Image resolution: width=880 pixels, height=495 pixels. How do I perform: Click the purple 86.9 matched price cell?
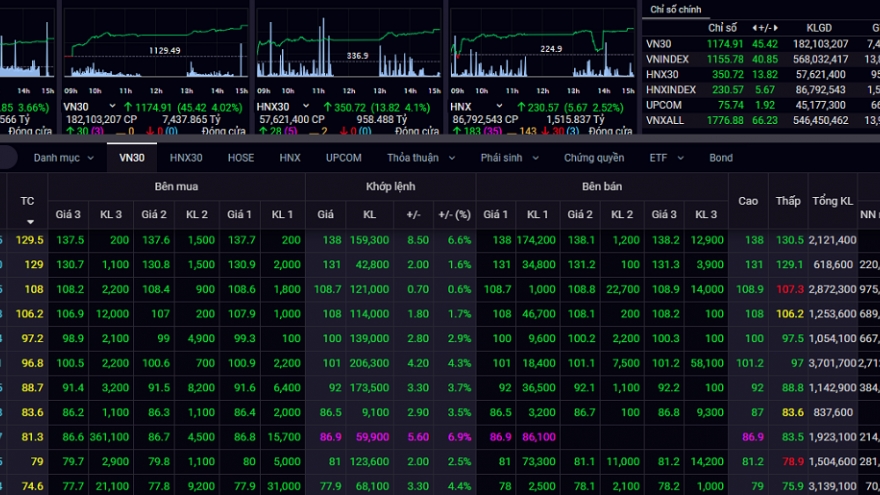point(326,437)
